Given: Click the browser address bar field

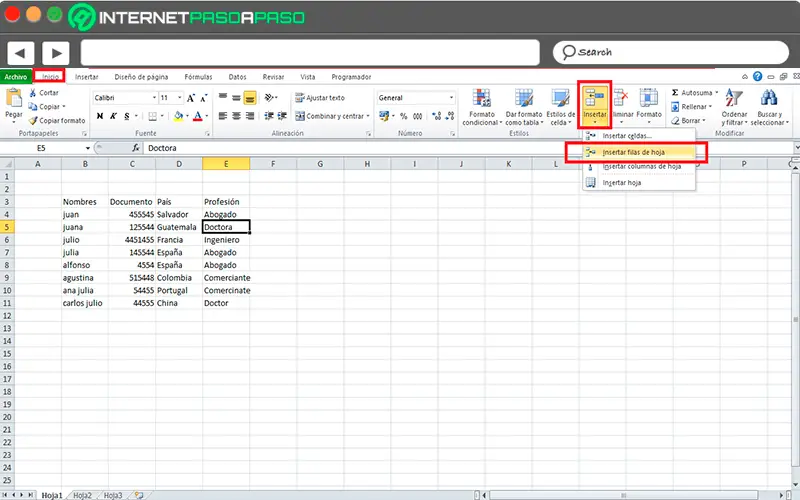Looking at the screenshot, I should pos(310,53).
